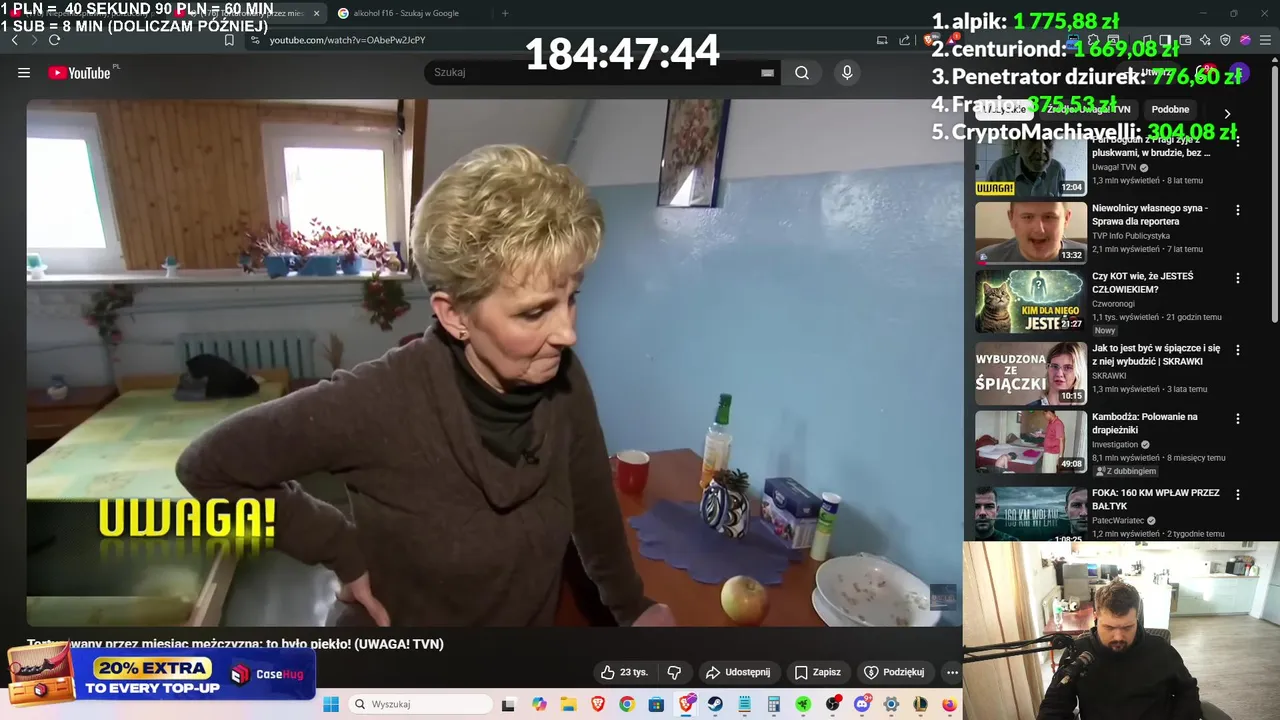This screenshot has width=1280, height=720.
Task: Click the taskbar 'Wyszukaj' search box
Action: 422,704
